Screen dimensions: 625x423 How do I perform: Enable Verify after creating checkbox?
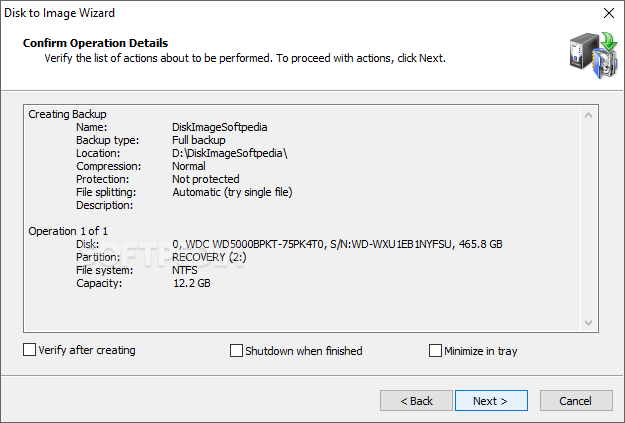29,350
